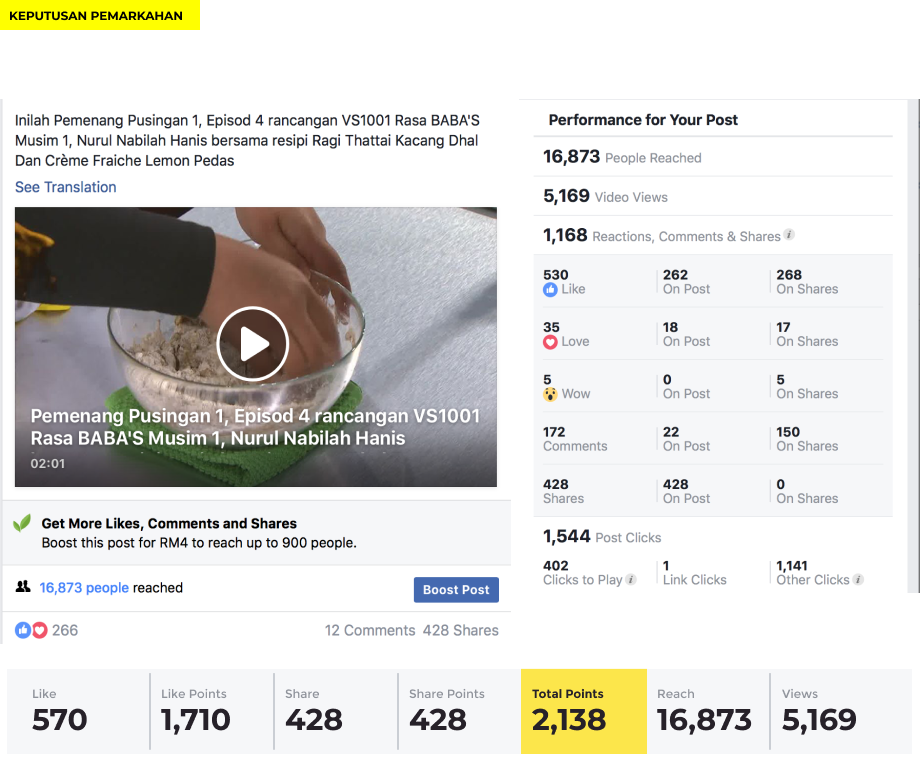The image size is (920, 760).
Task: Open info icon next to Other Clicks
Action: [x=858, y=579]
